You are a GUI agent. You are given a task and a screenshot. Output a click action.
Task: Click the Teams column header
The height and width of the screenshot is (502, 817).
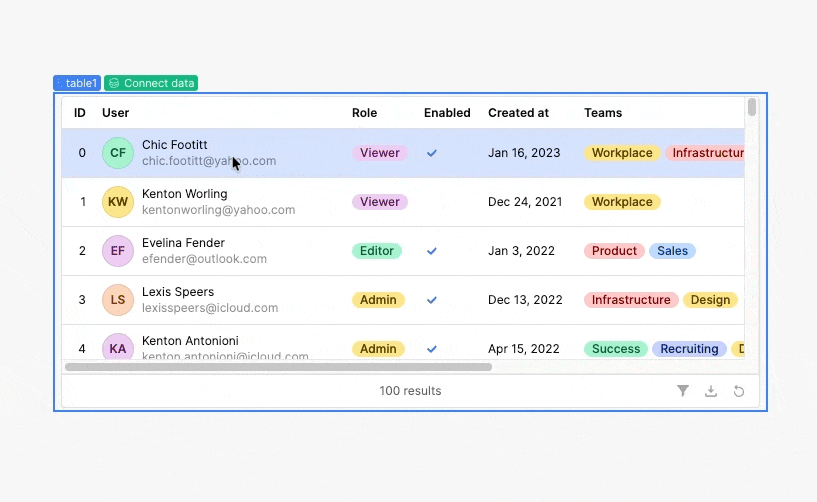point(603,113)
